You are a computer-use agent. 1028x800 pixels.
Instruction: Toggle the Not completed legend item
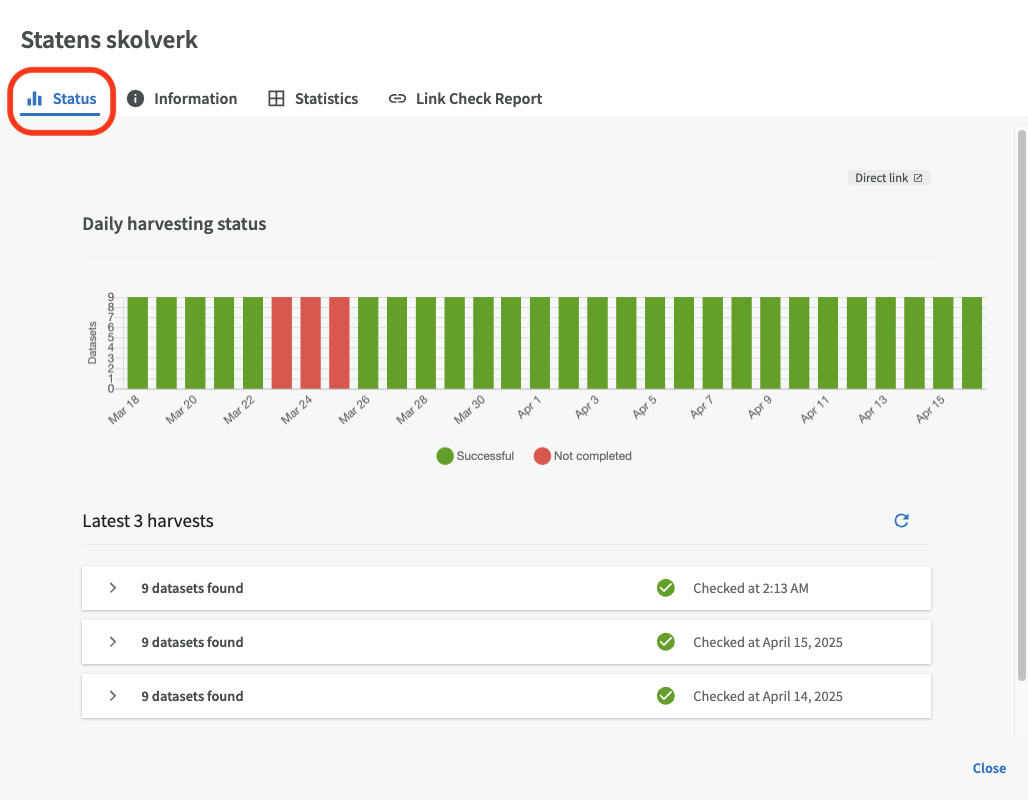pyautogui.click(x=583, y=456)
